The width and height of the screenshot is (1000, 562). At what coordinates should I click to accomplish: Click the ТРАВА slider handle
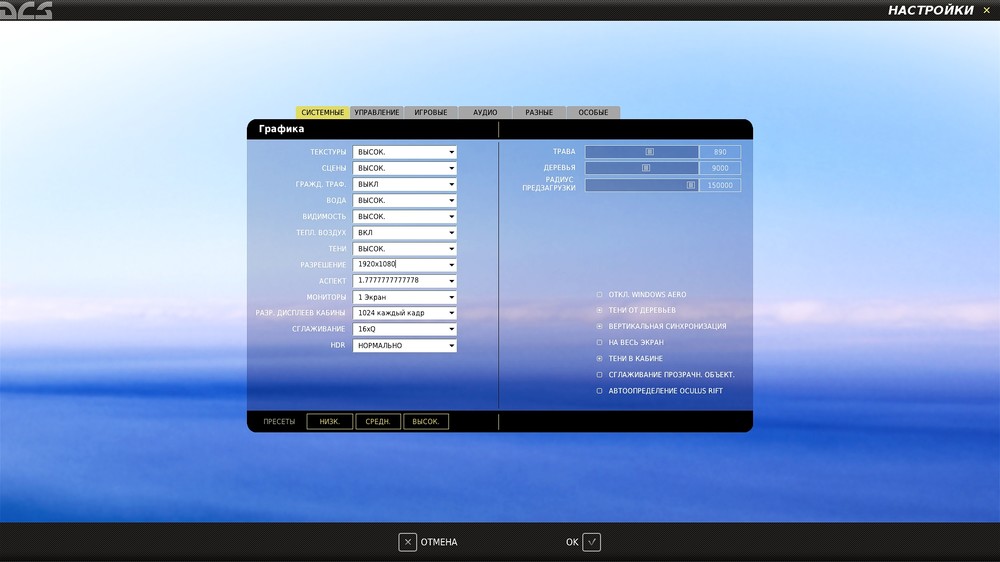[x=649, y=152]
